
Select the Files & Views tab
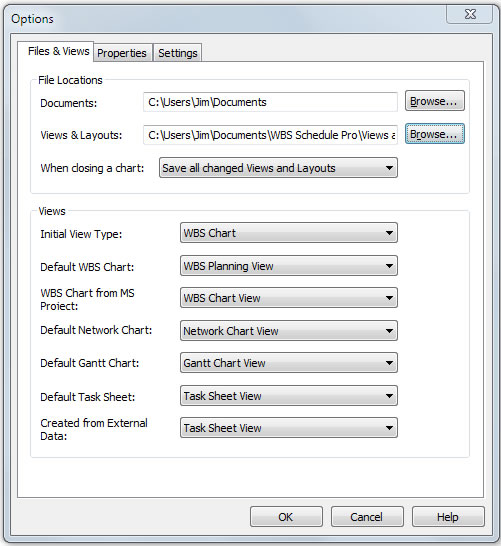click(58, 51)
